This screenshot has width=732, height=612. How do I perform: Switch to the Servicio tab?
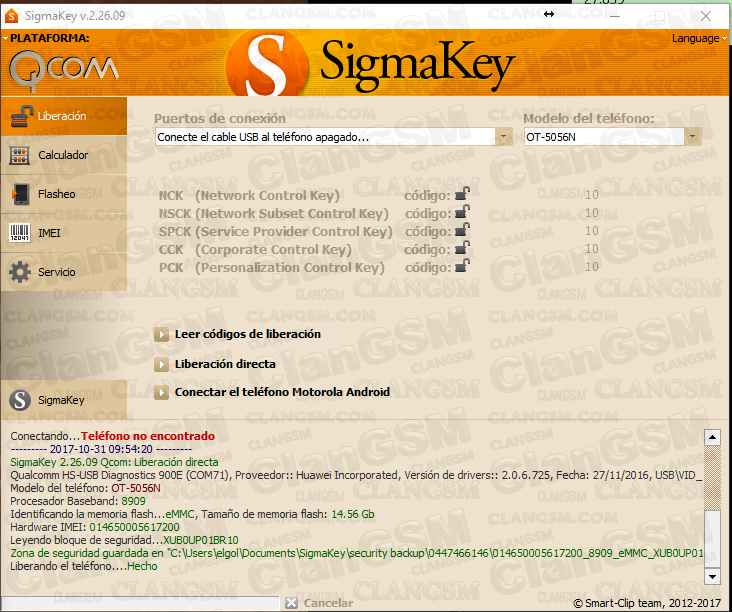point(64,272)
